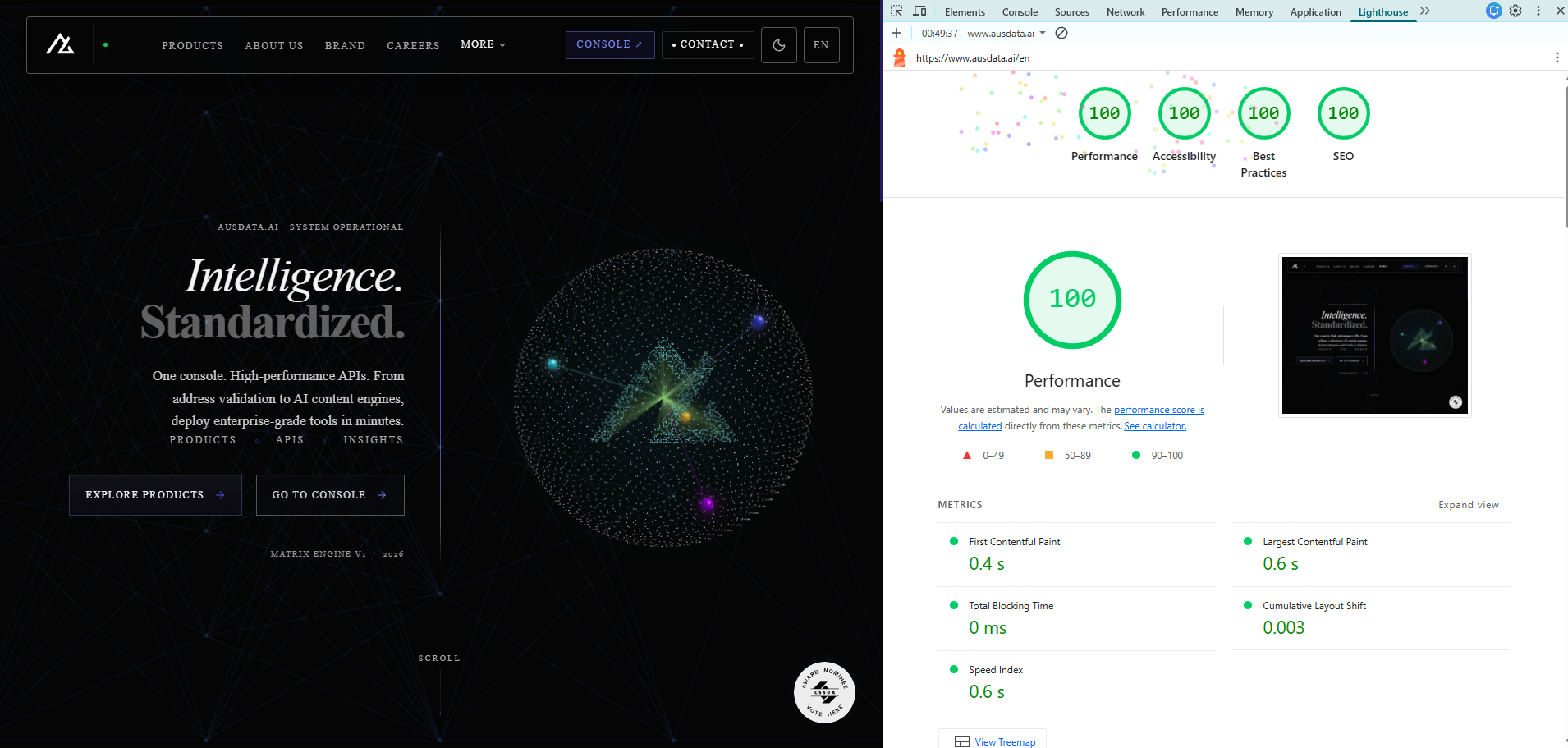The image size is (1568, 748).
Task: Switch to the Application tab
Action: pyautogui.click(x=1316, y=12)
